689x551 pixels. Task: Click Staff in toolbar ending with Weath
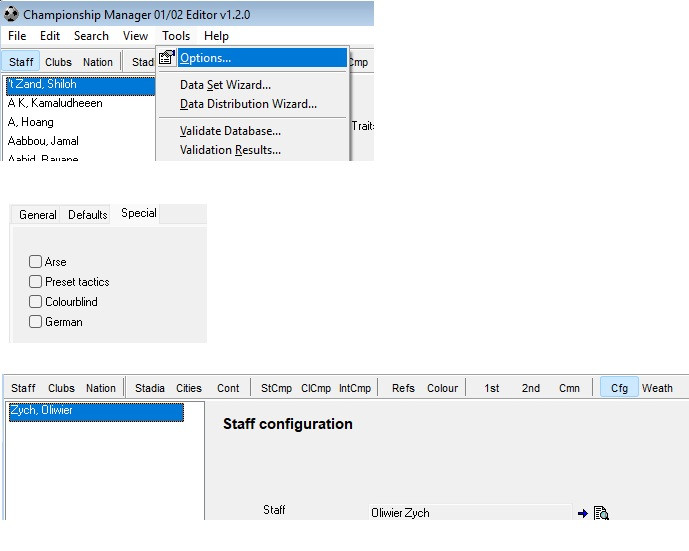click(23, 388)
